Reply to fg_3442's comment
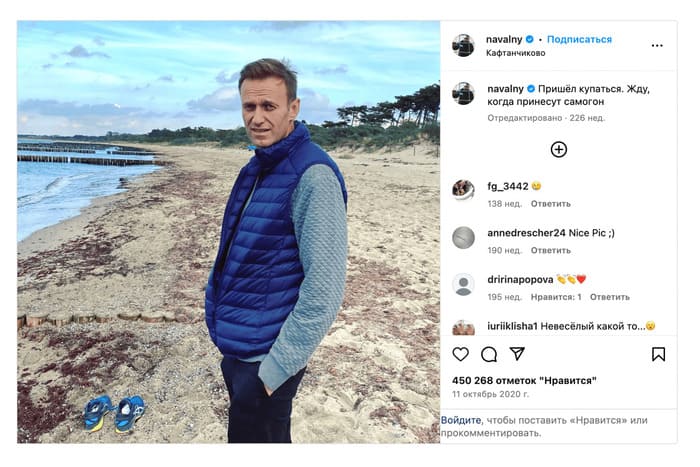This screenshot has width=700, height=467. click(x=550, y=203)
